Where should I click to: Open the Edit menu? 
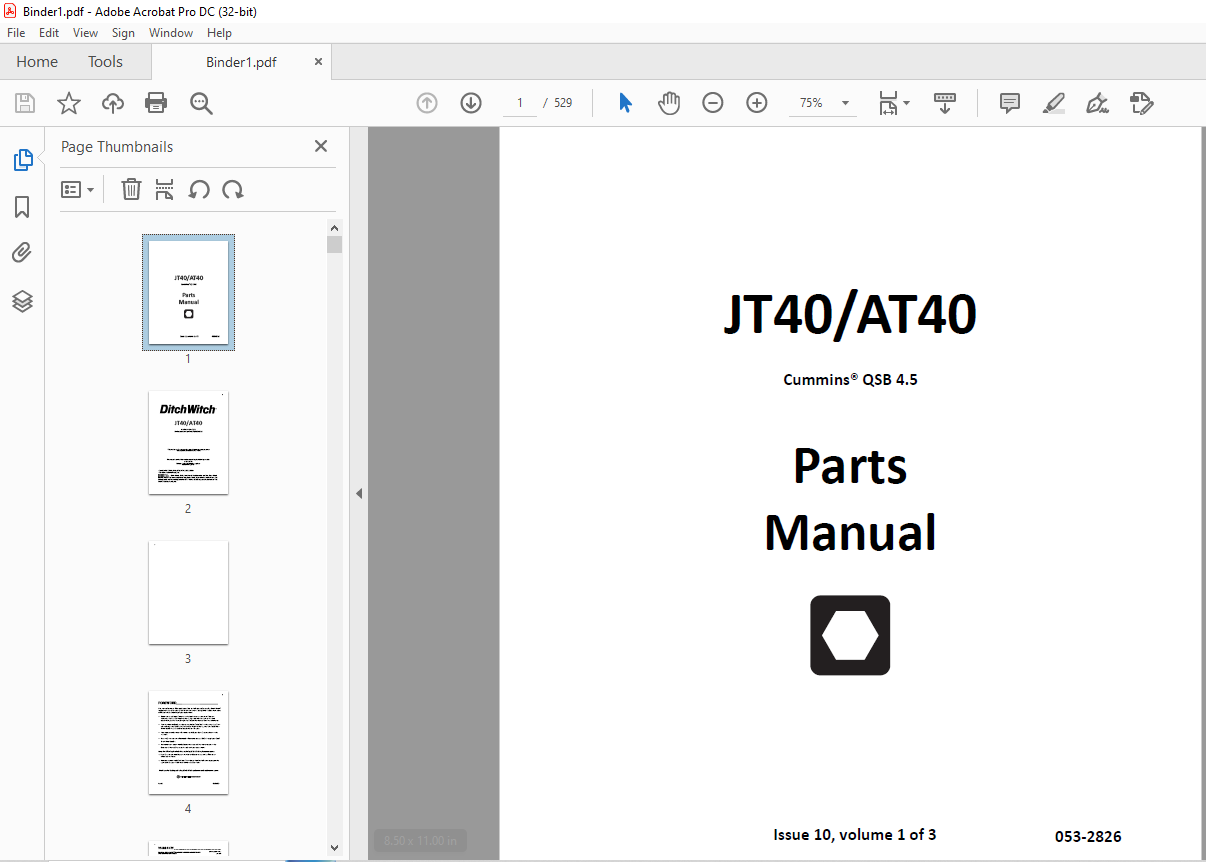tap(49, 33)
